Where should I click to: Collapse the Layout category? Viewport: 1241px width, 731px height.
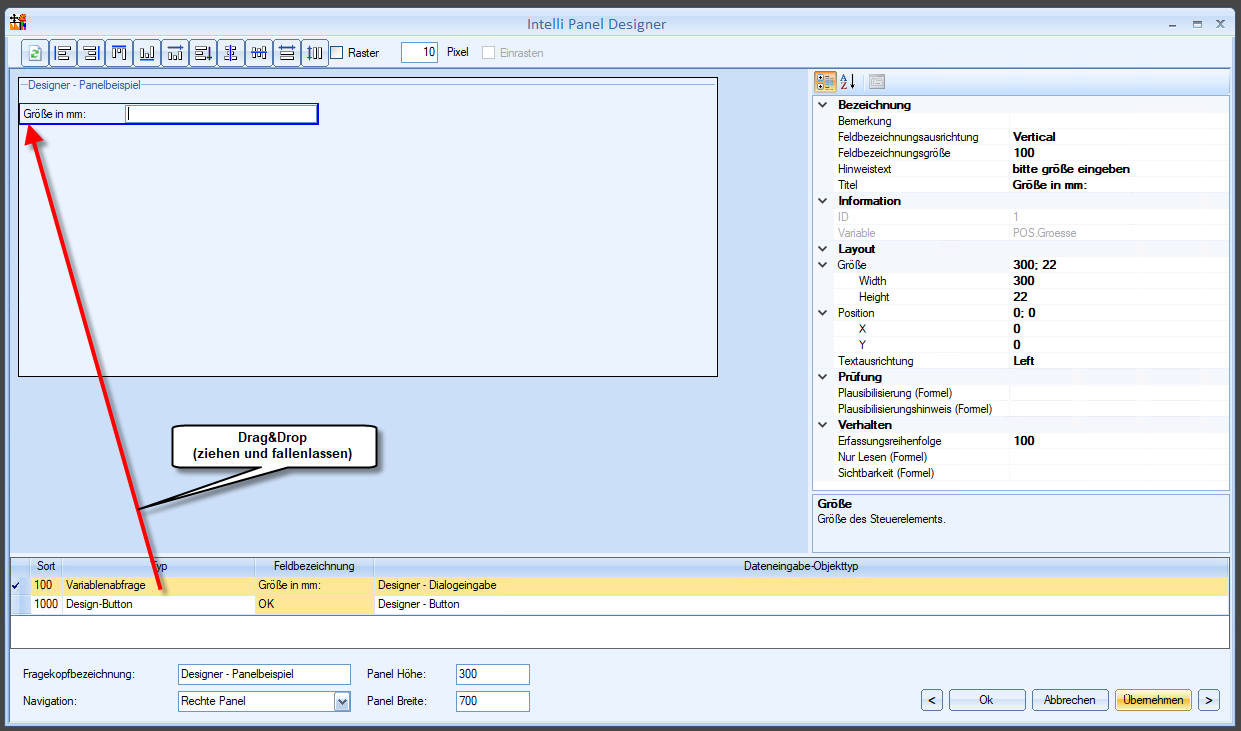pos(823,249)
